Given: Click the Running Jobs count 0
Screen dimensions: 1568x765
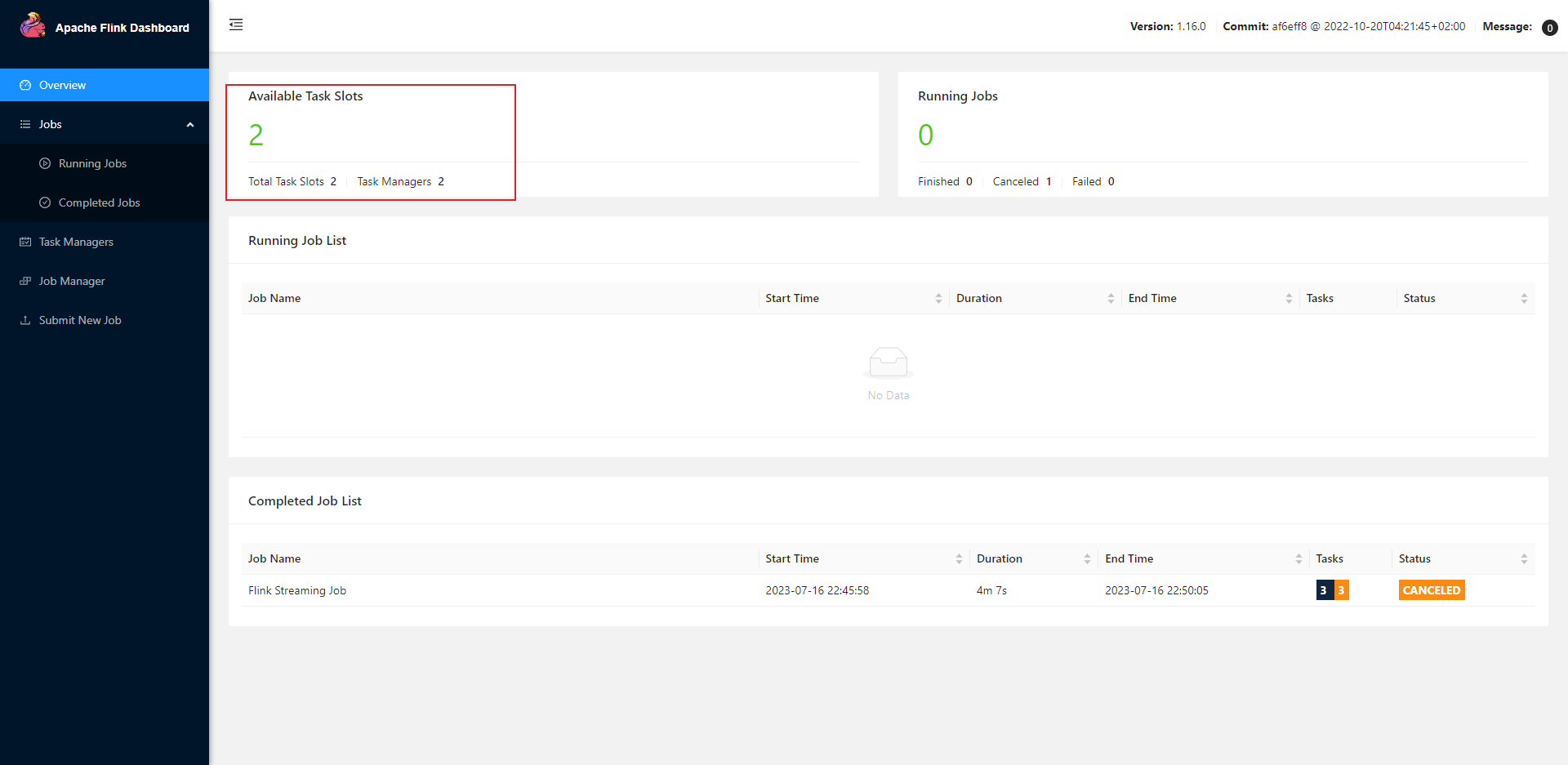Looking at the screenshot, I should (x=925, y=135).
